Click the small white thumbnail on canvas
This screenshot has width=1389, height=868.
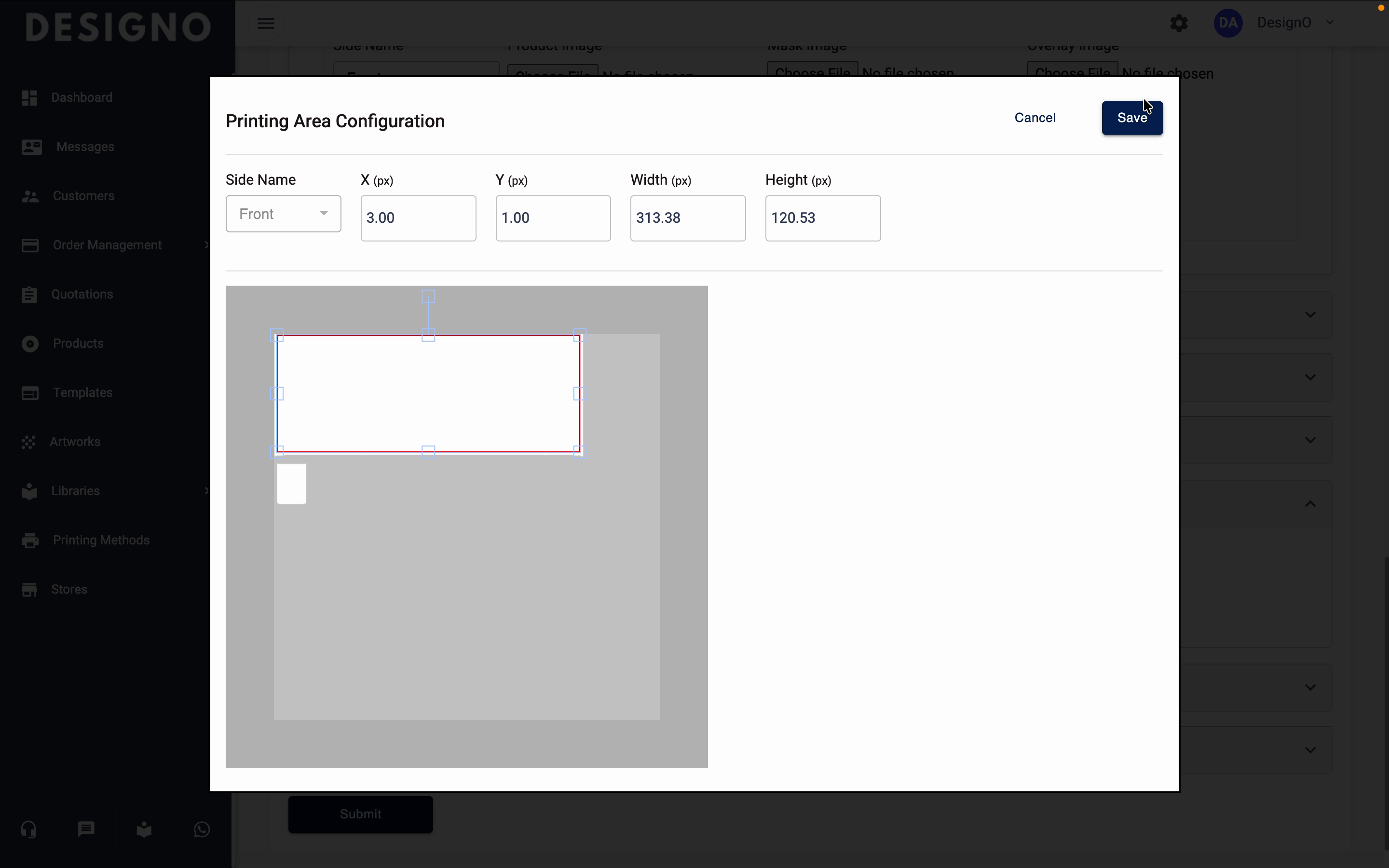(x=292, y=484)
